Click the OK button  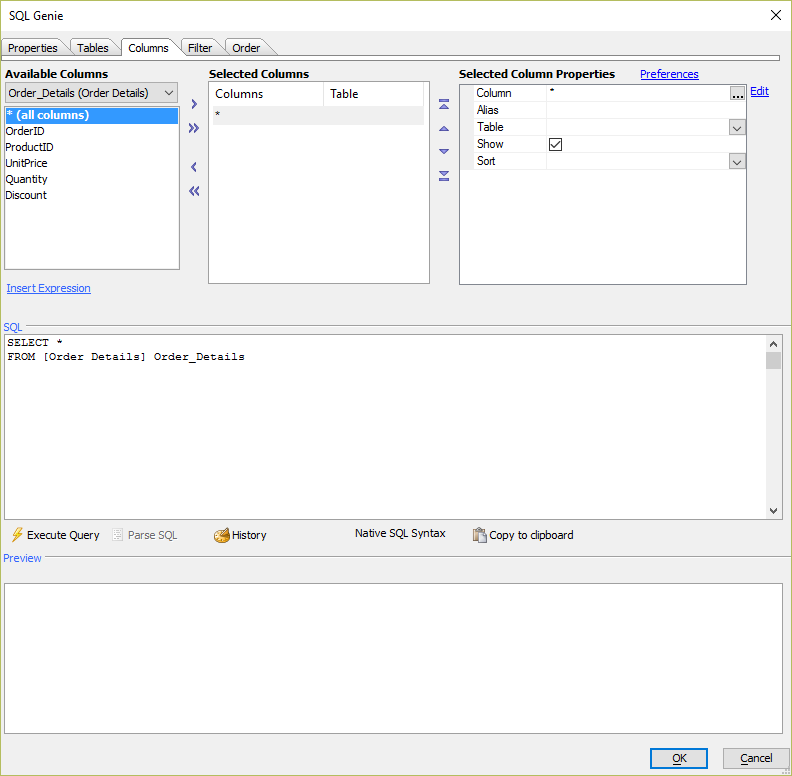point(678,758)
